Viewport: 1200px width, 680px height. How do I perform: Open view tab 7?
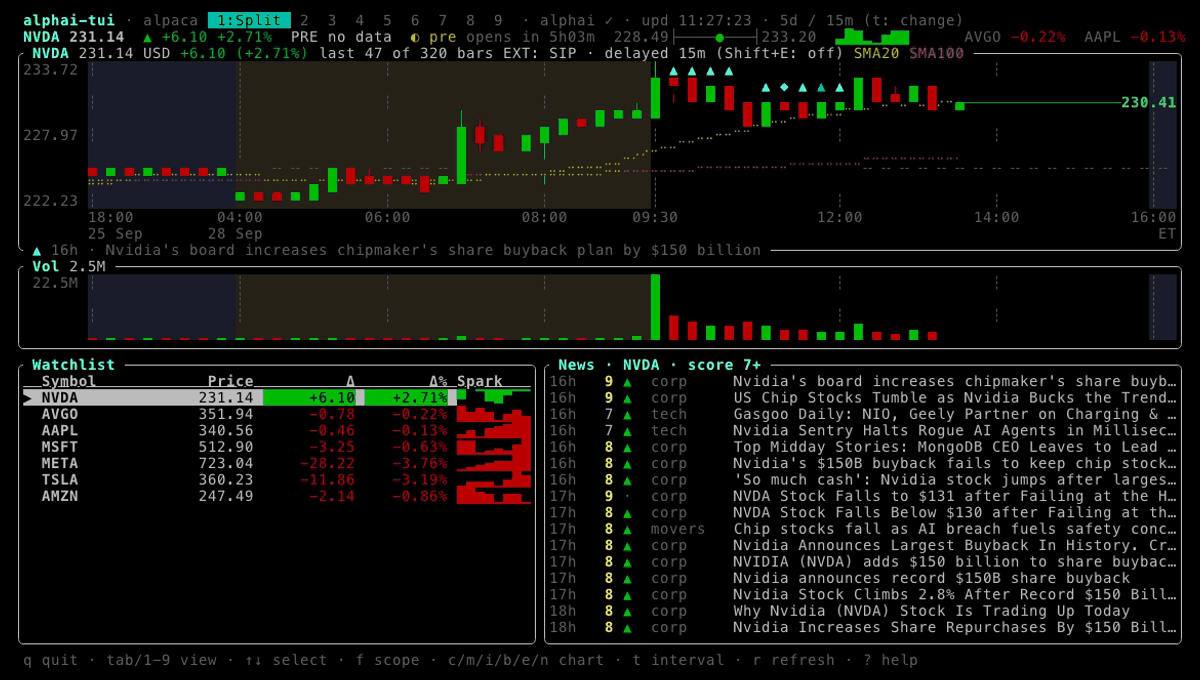pos(442,20)
